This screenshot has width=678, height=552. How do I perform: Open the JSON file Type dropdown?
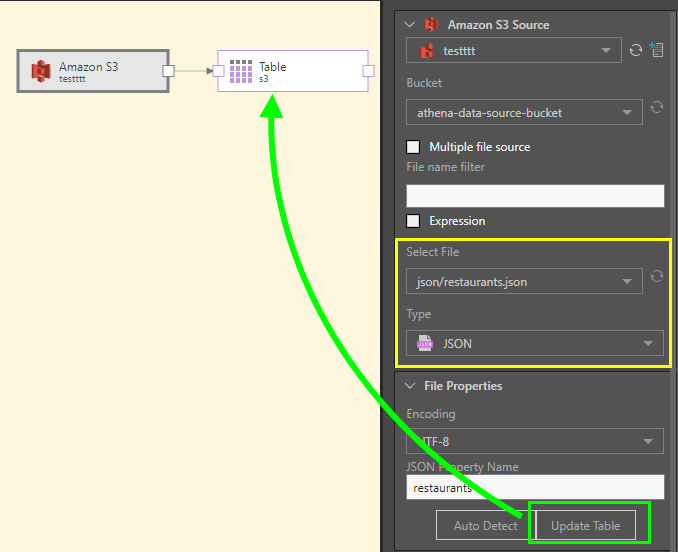[535, 344]
